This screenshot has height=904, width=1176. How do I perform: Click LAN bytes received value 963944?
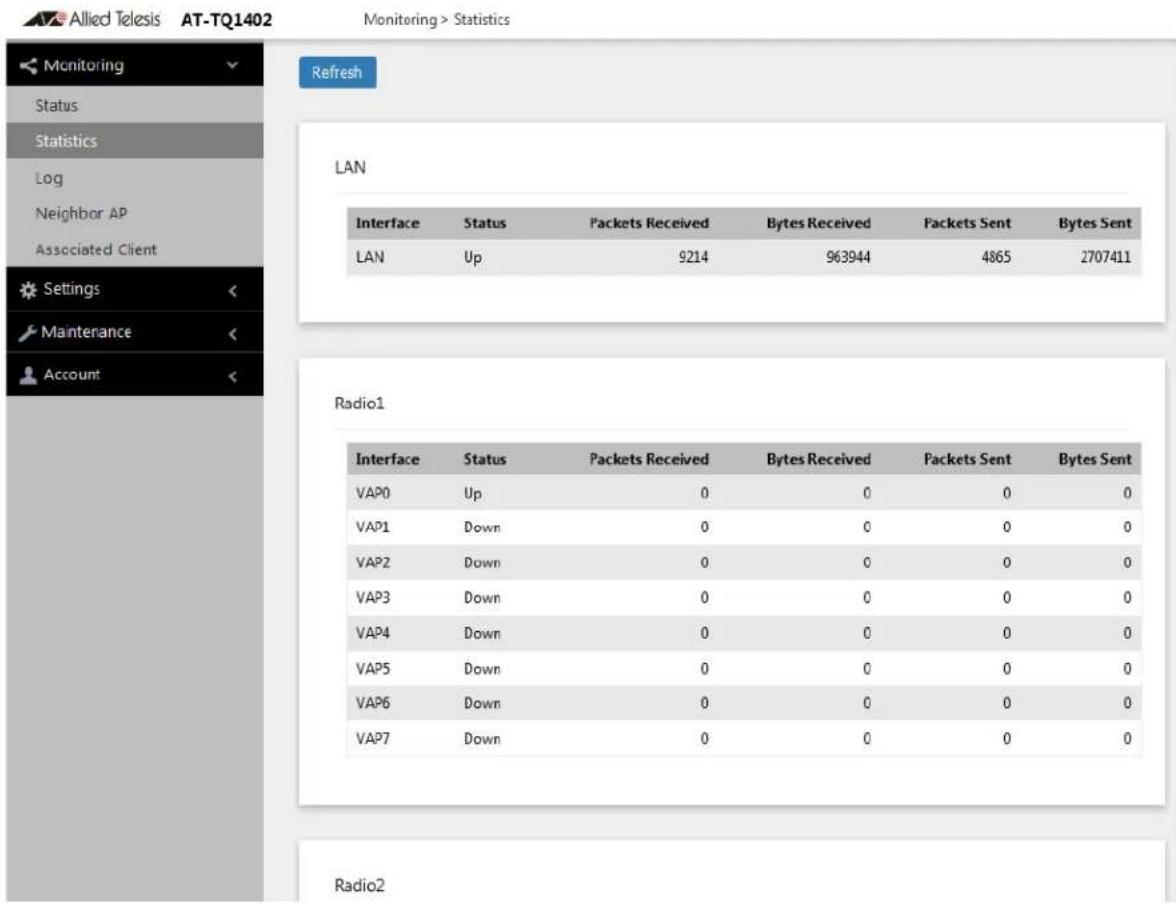pyautogui.click(x=848, y=257)
